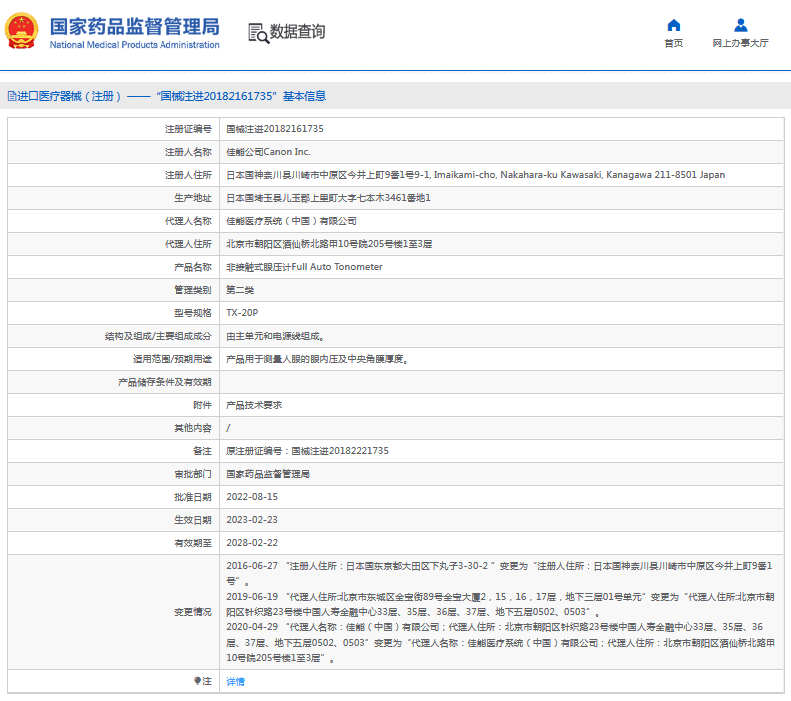Click the 数据查询 heading
Viewport: 791px width, 701px height.
pyautogui.click(x=297, y=31)
